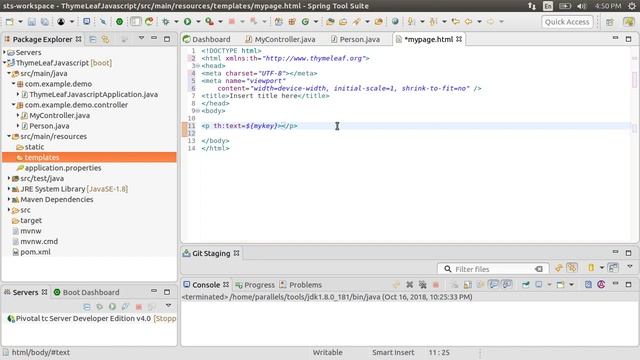Click the Servers view red Stop icon
The width and height of the screenshot is (640, 360).
click(x=139, y=307)
